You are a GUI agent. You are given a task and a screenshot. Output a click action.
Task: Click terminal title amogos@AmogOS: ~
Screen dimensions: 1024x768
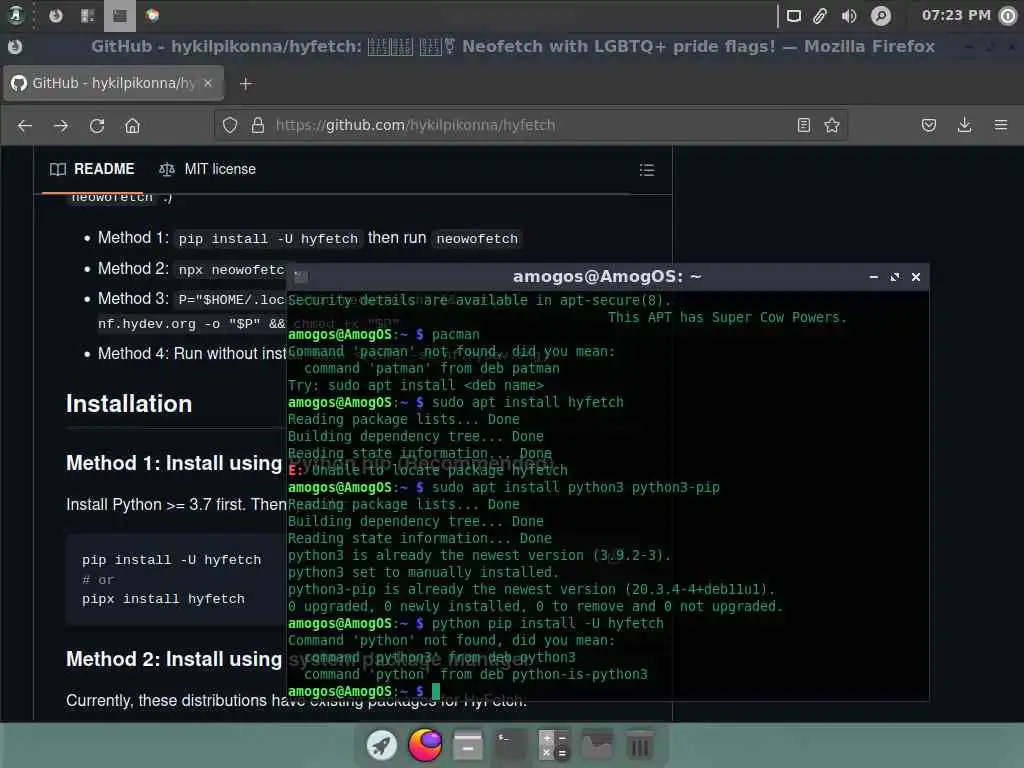coord(607,276)
